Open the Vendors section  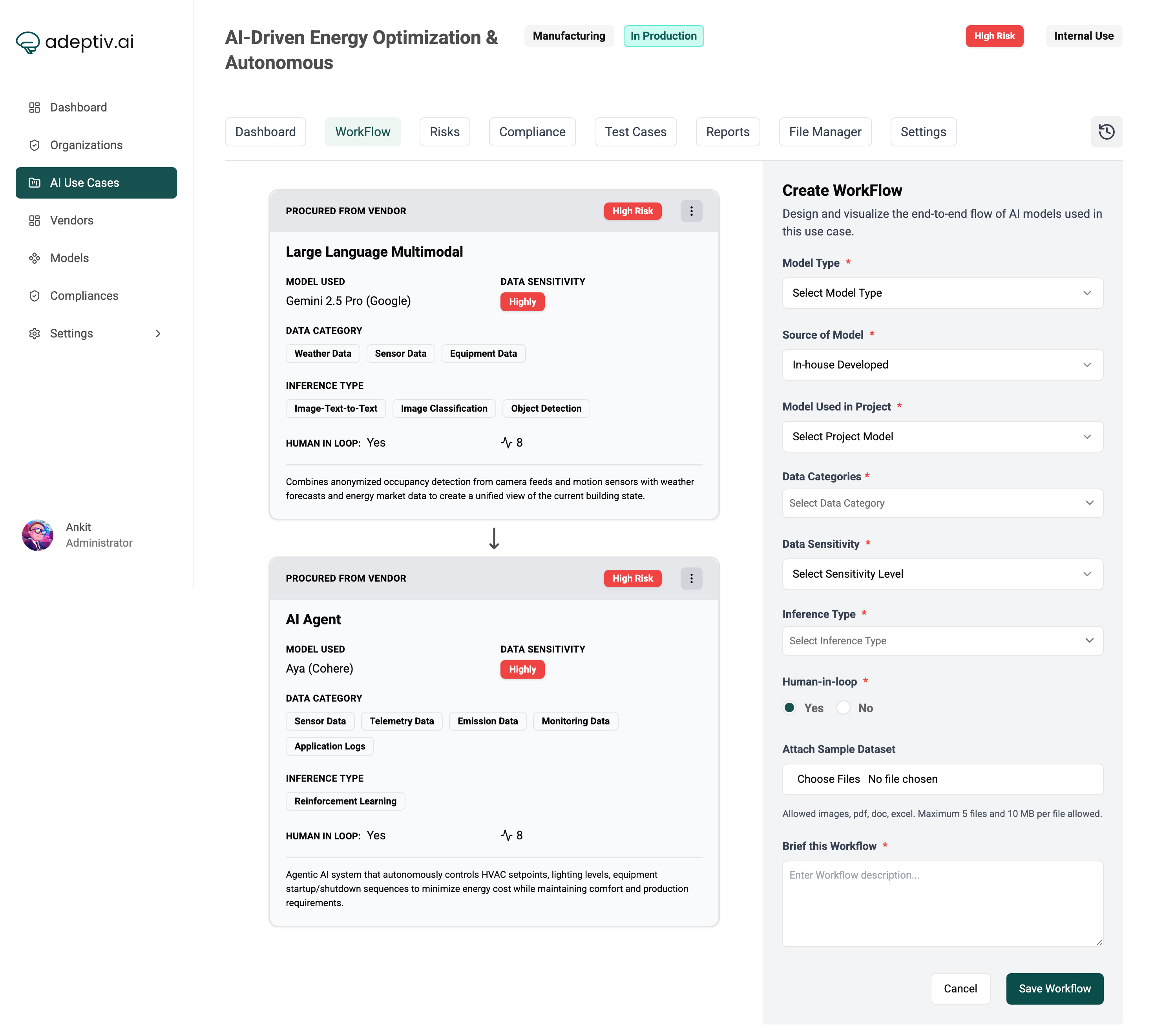pyautogui.click(x=72, y=220)
